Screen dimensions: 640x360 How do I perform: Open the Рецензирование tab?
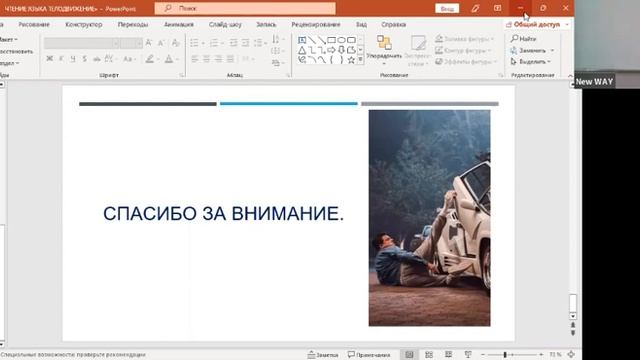pos(316,24)
